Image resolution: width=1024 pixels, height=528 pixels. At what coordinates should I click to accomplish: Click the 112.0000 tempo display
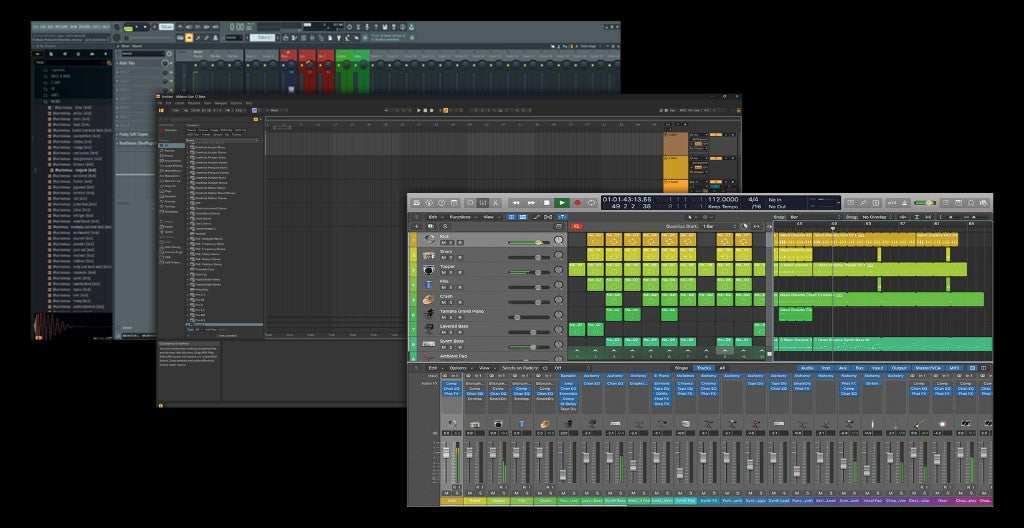[x=723, y=199]
